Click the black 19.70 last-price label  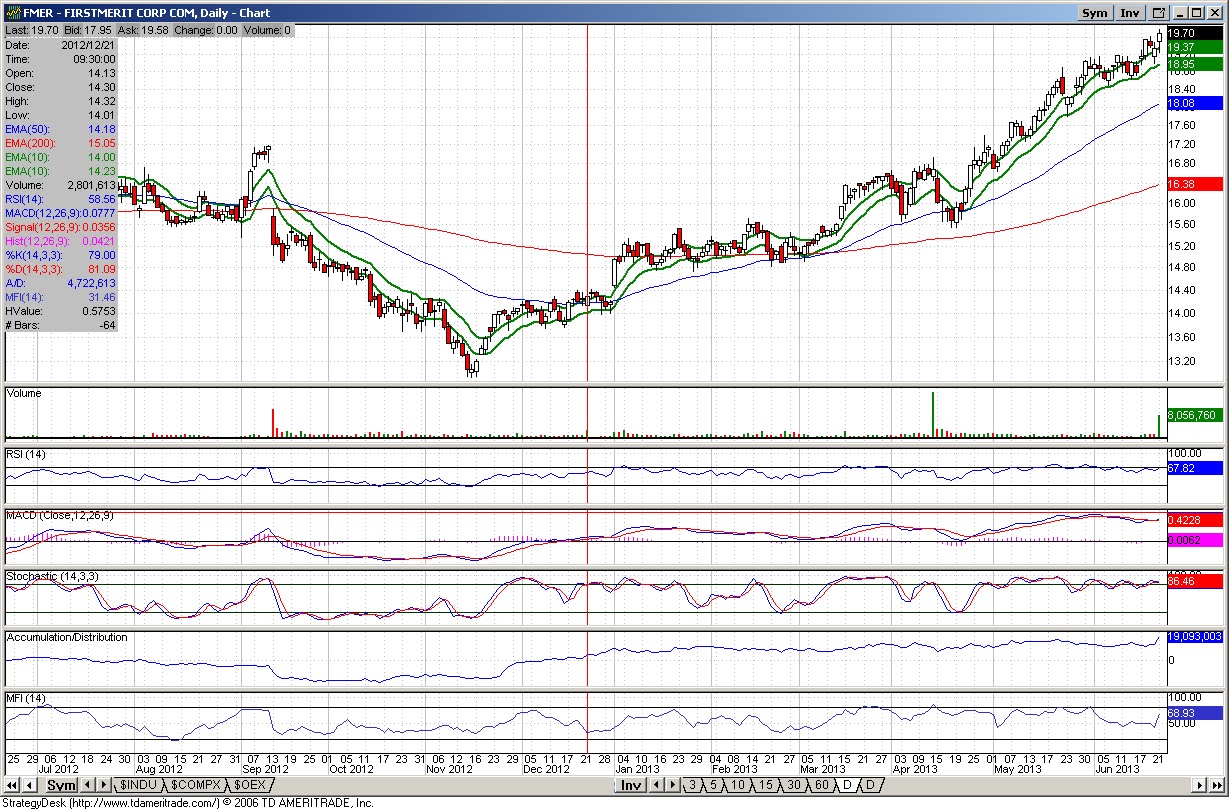coord(1194,32)
